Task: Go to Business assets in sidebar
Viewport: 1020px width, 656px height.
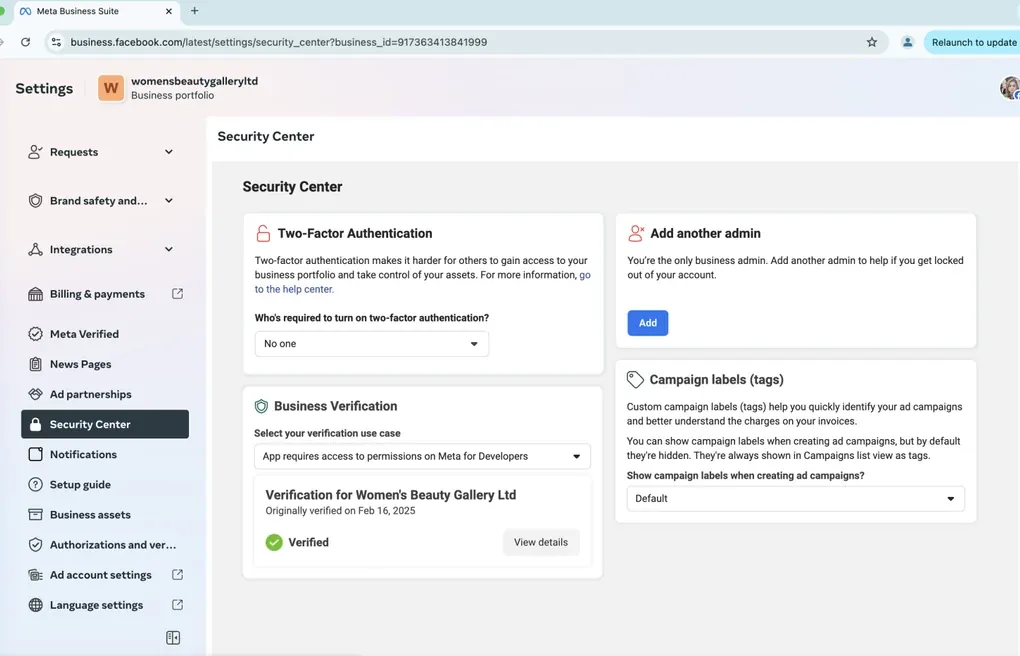Action: click(x=105, y=514)
